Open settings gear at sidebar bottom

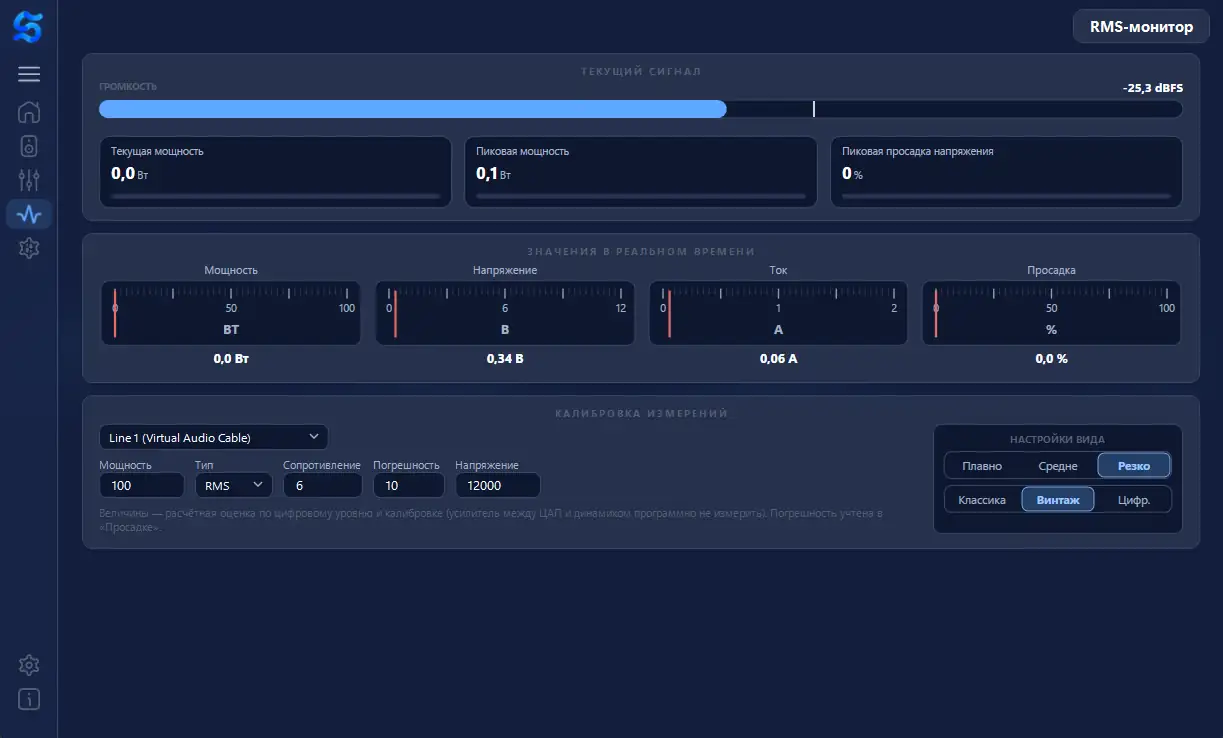tap(29, 665)
